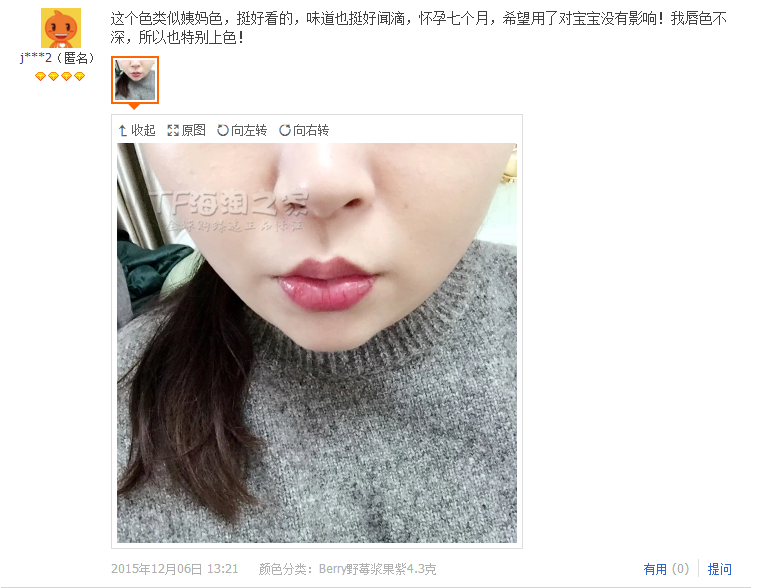Image resolution: width=757 pixels, height=588 pixels.
Task: Click the orange triangle pointer under the thumbnail
Action: tap(135, 106)
